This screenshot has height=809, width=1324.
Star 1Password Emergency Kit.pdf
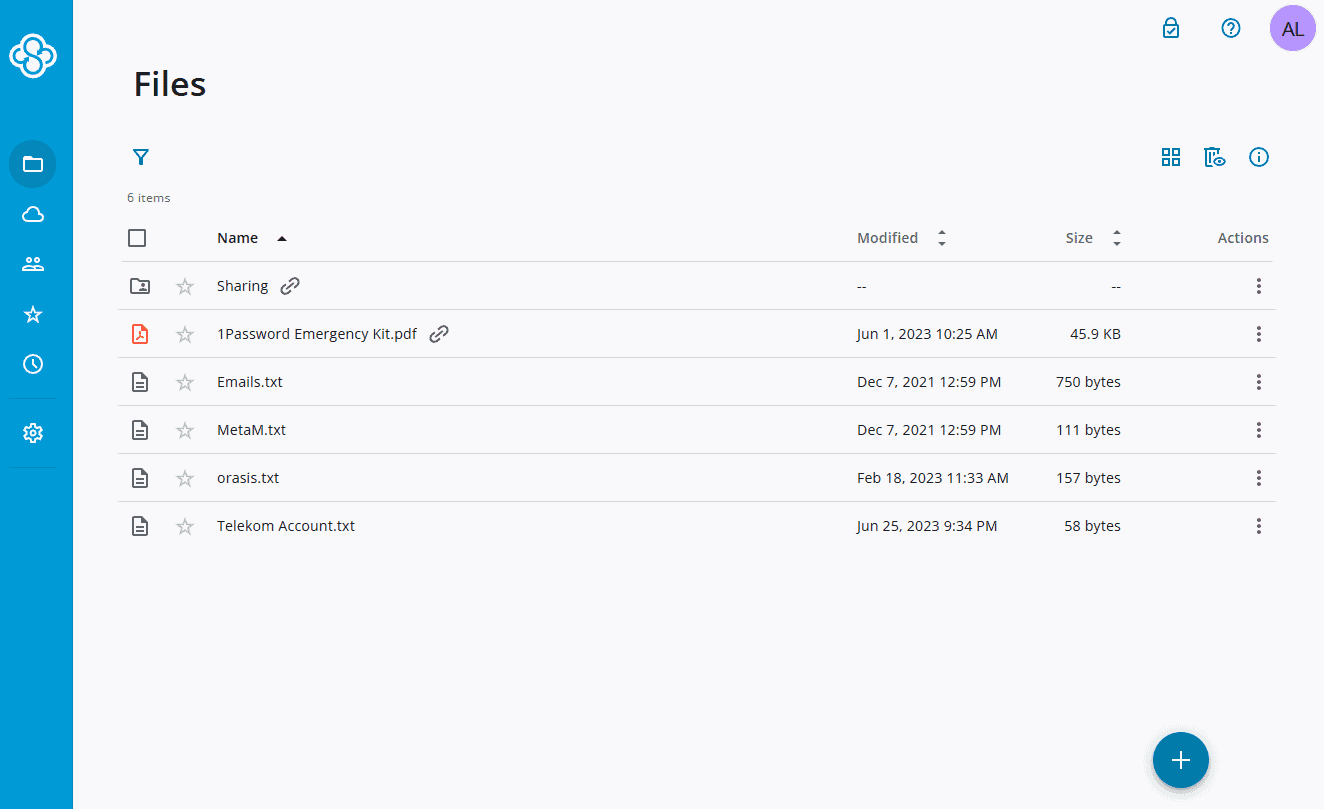click(x=185, y=334)
